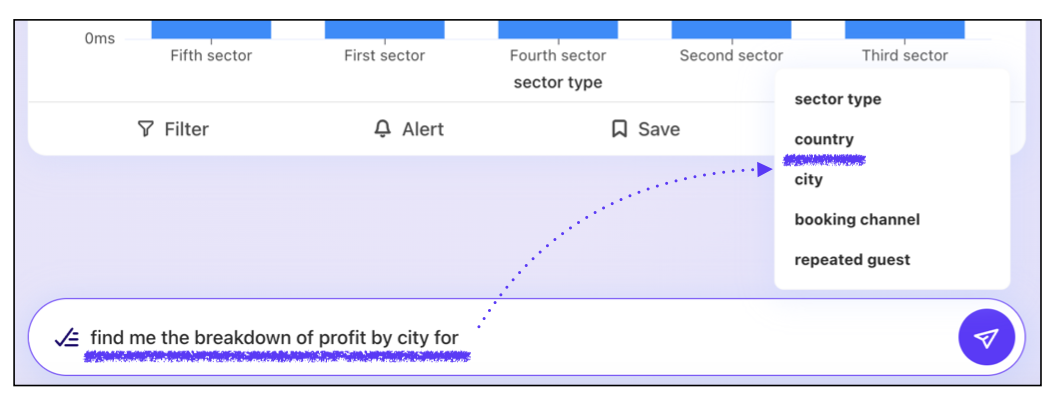The height and width of the screenshot is (406, 1060).
Task: Choose the 'repeated guest' suggestion
Action: pyautogui.click(x=852, y=259)
